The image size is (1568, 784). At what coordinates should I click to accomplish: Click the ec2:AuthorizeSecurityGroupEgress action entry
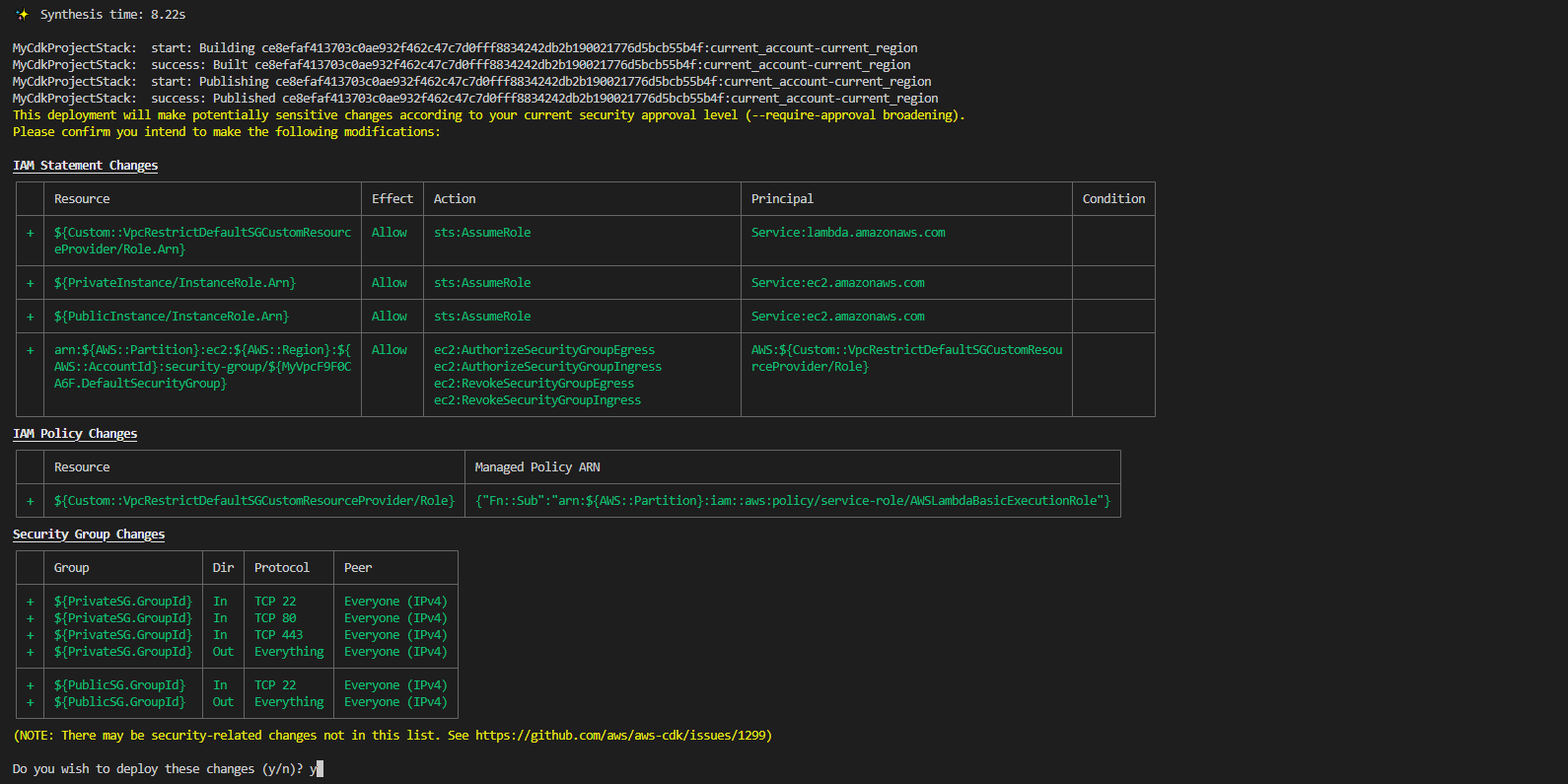pyautogui.click(x=543, y=350)
